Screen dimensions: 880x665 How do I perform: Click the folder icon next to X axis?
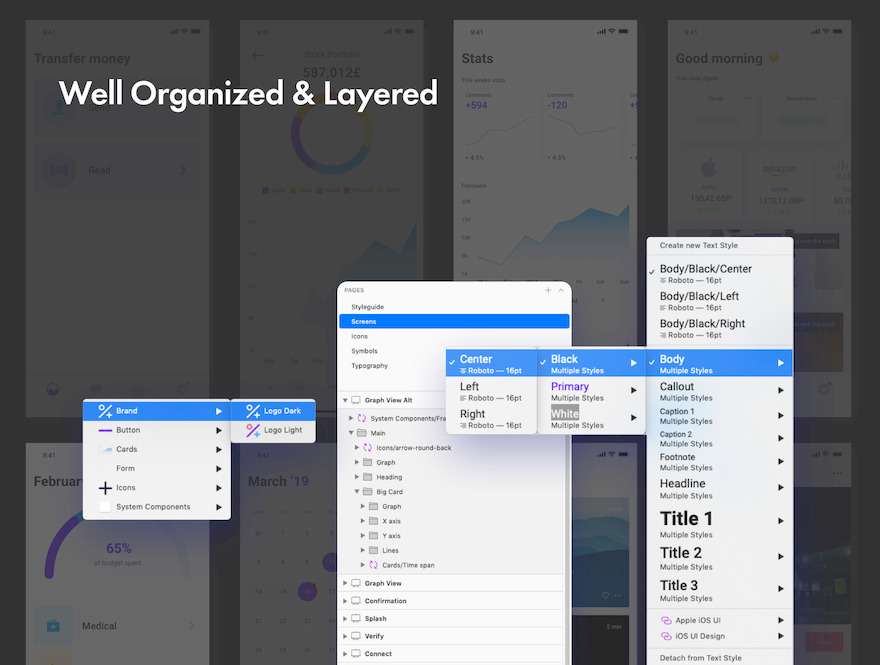pyautogui.click(x=374, y=521)
